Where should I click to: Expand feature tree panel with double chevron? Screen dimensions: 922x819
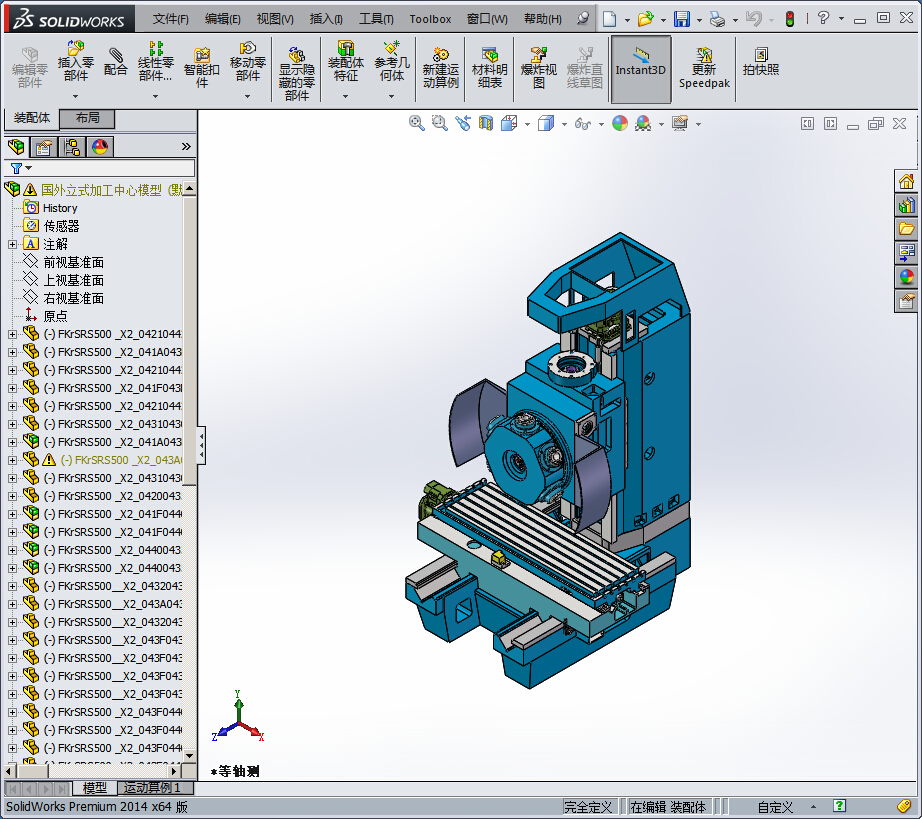click(186, 146)
